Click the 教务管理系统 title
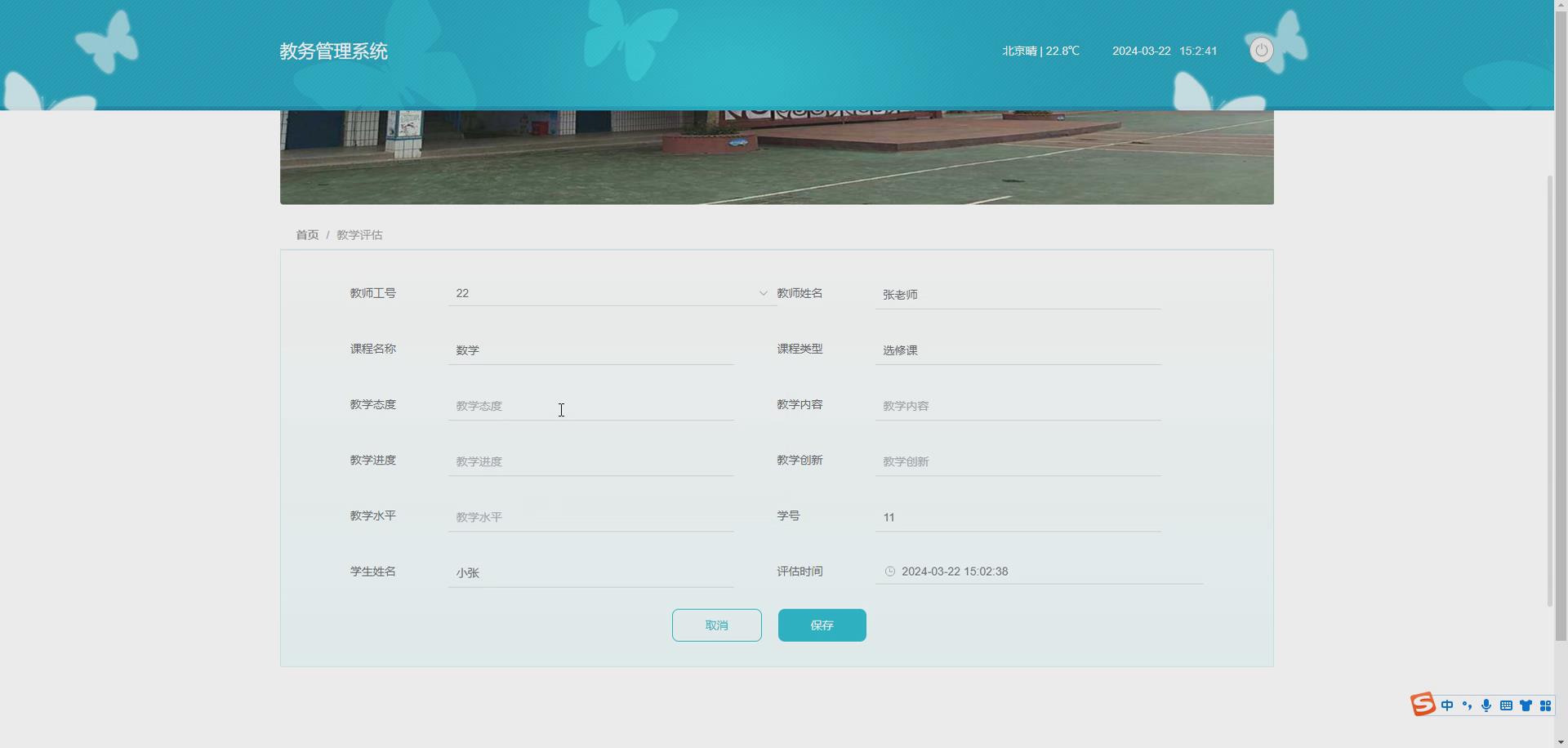The height and width of the screenshot is (748, 1568). coord(333,51)
